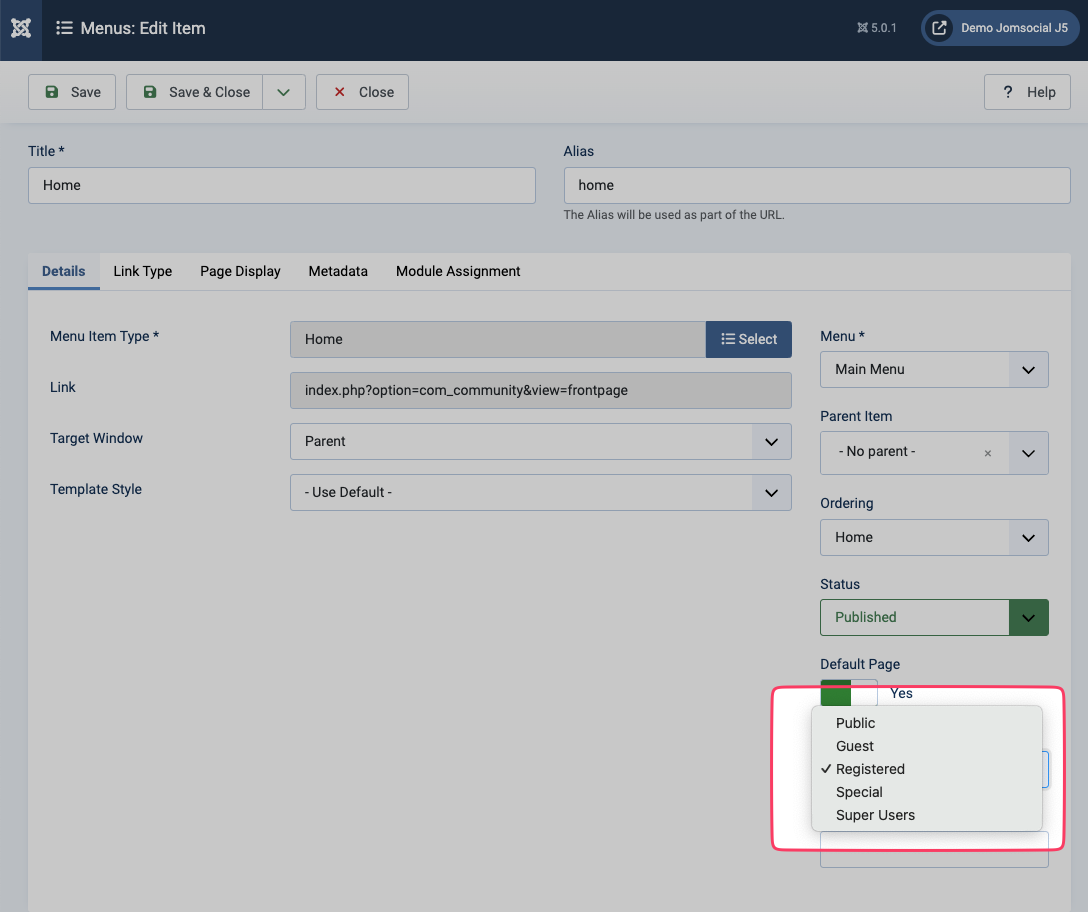Click the Joomla logo icon
Screen dimensions: 1088x912
[21, 28]
